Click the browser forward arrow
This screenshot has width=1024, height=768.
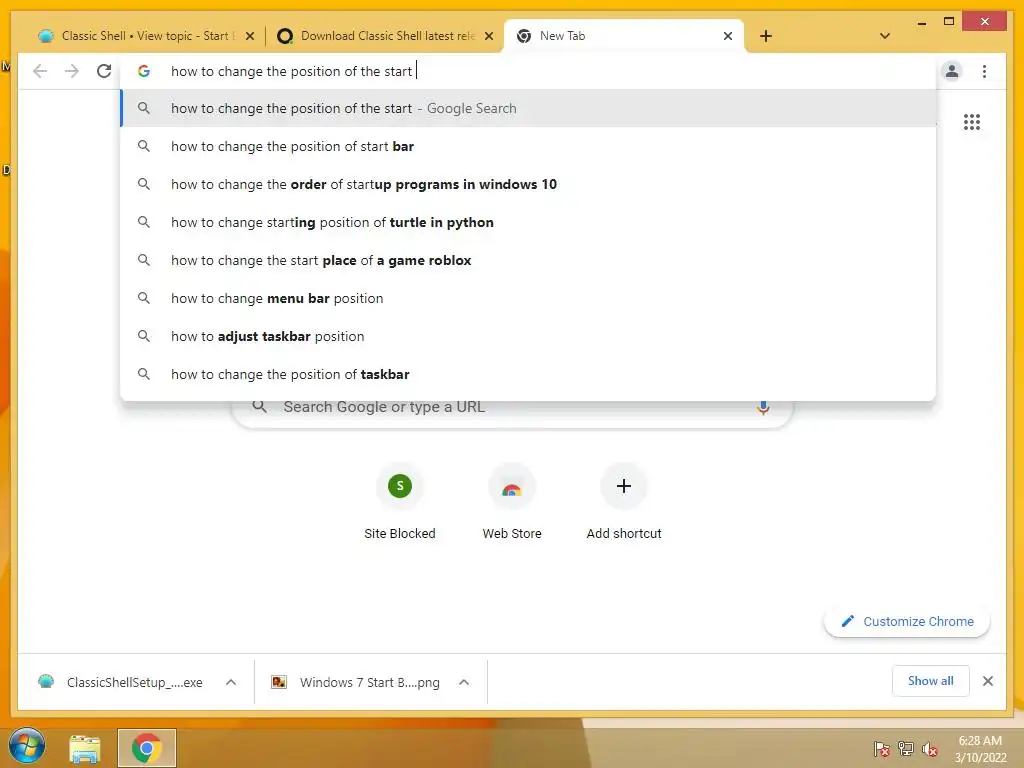point(72,71)
